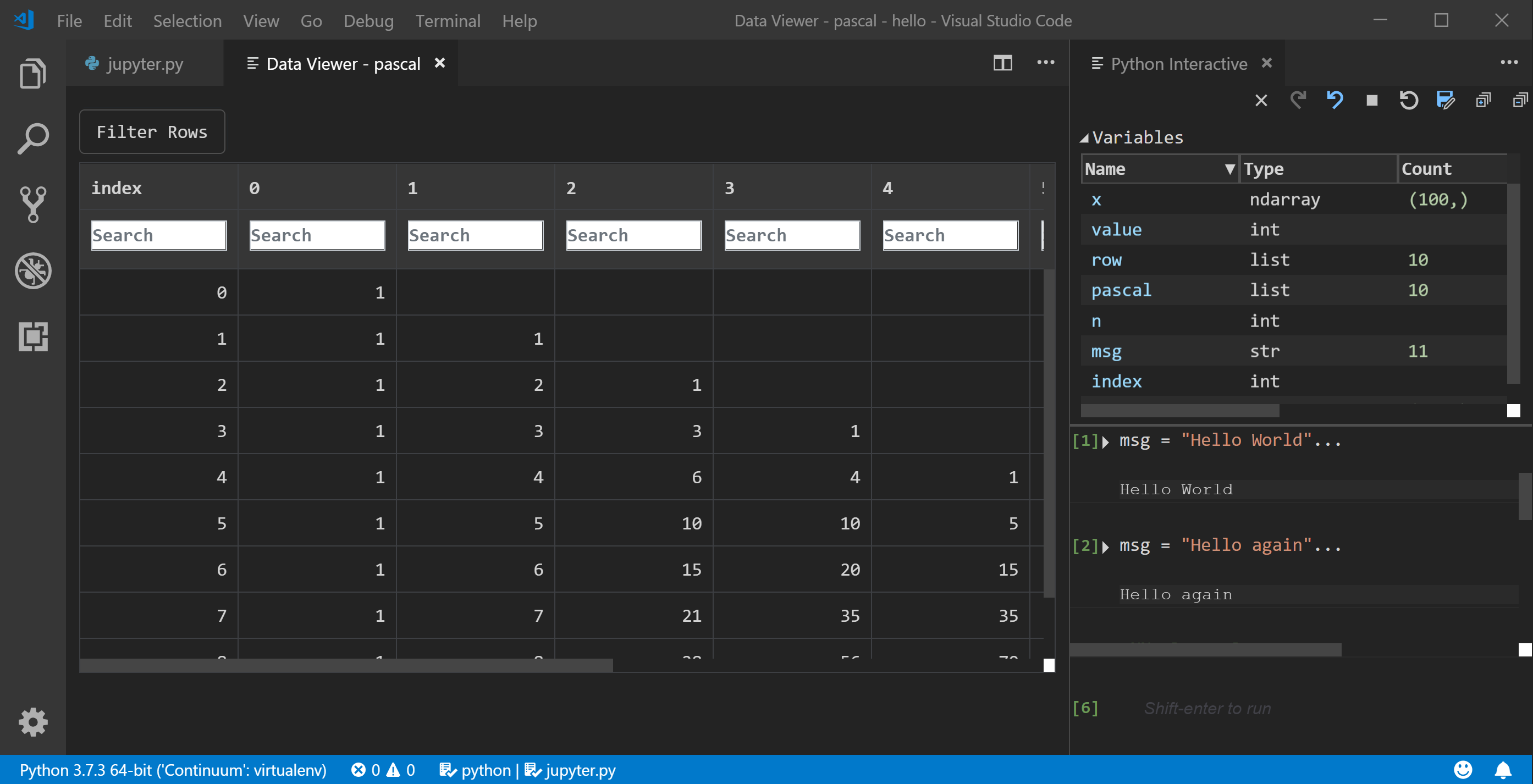Switch to the jupyter.py tab

[x=144, y=64]
